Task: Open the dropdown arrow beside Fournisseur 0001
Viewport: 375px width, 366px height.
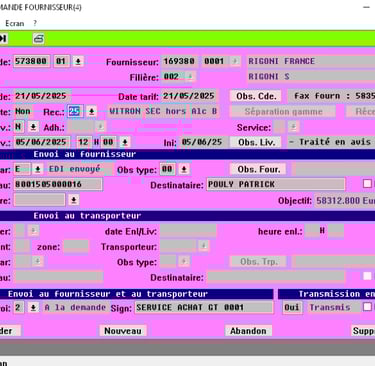Action: click(235, 61)
